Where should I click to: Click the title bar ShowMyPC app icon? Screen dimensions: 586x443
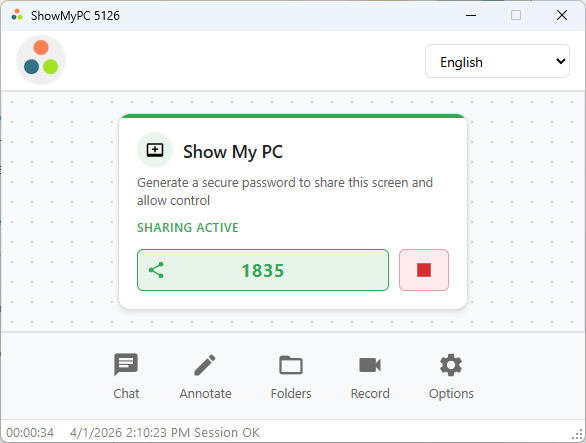click(17, 15)
